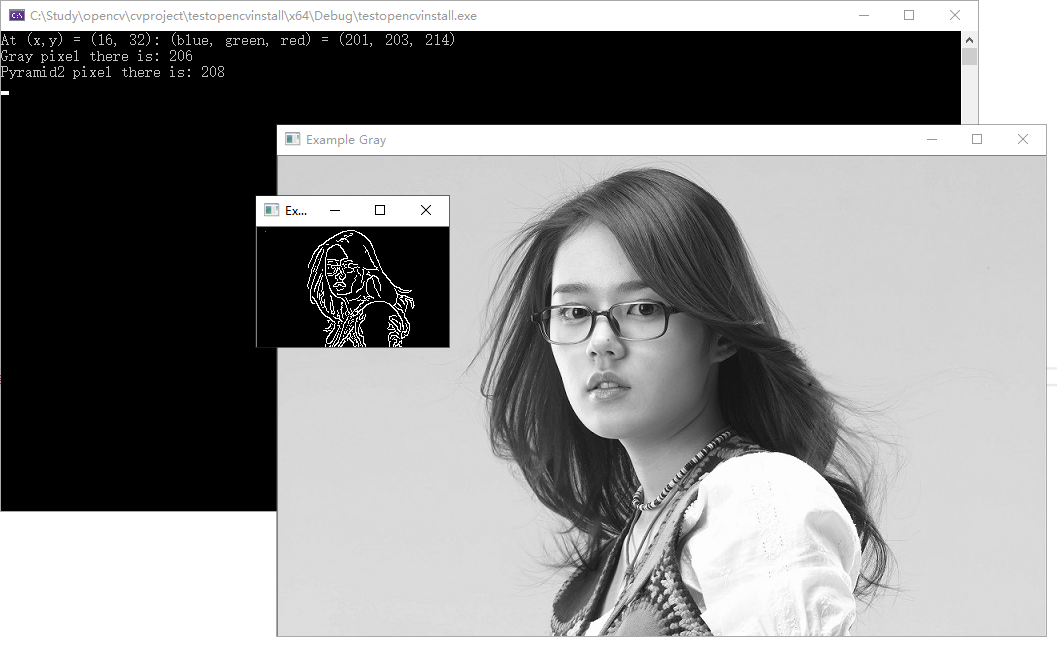Maximize the small Ex... edge window
This screenshot has width=1057, height=656.
(x=380, y=210)
